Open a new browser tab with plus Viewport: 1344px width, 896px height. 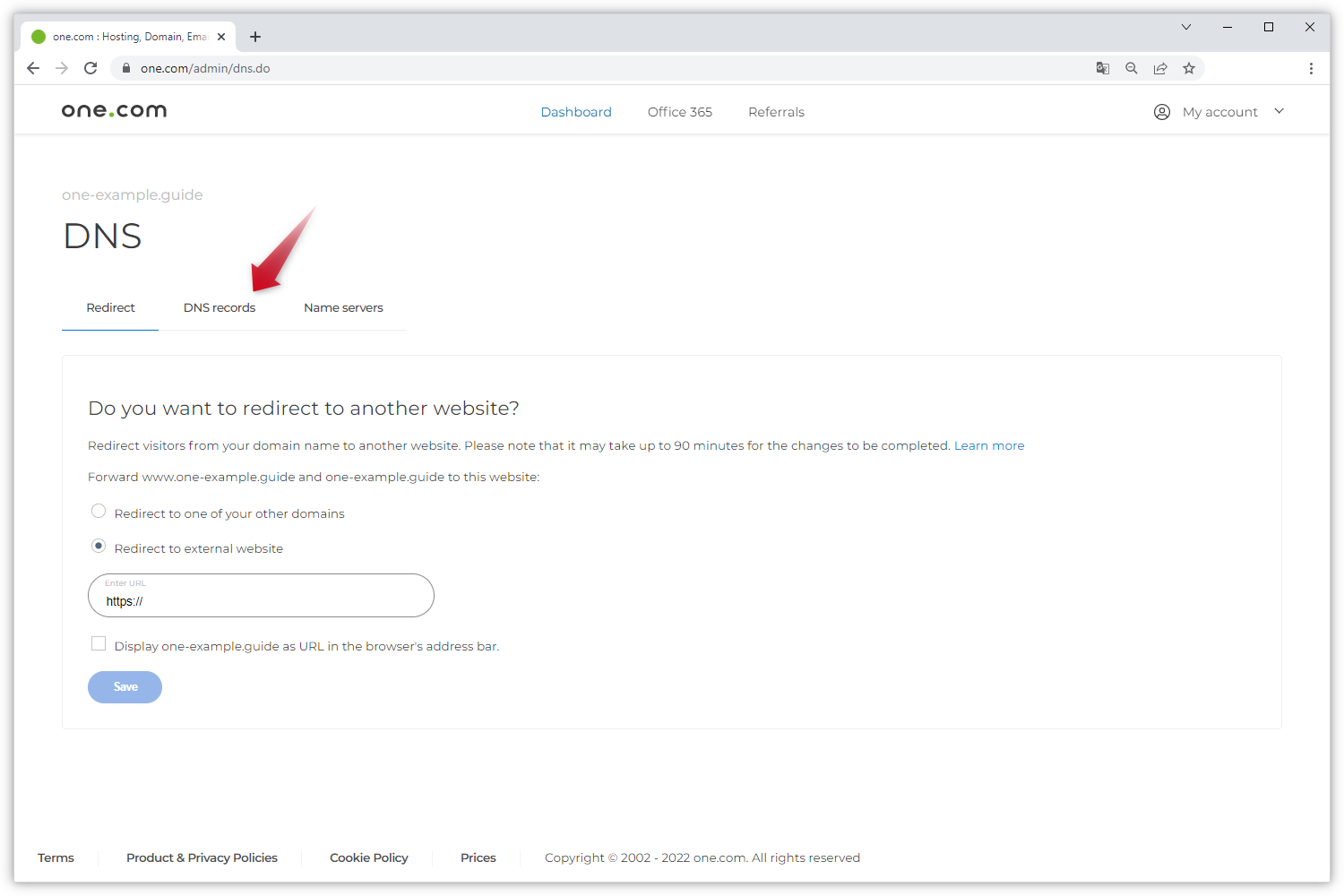pos(255,37)
